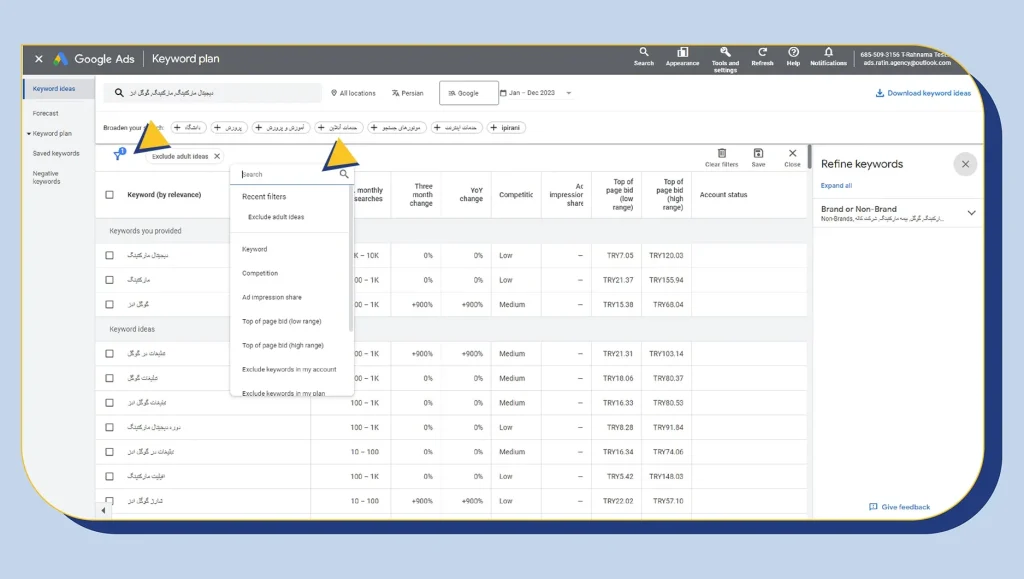Click Give feedback link
The width and height of the screenshot is (1024, 579).
point(899,507)
